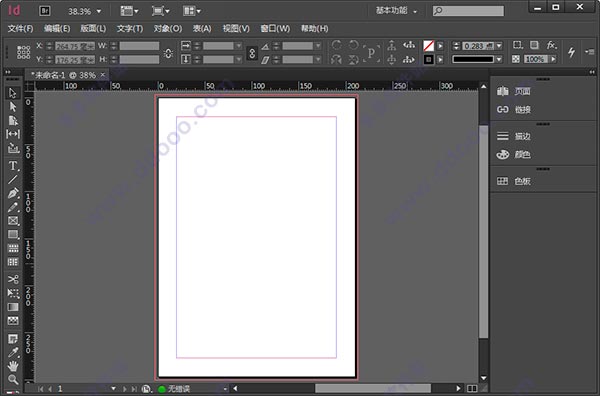Open the page number dropdown in status bar
The width and height of the screenshot is (600, 396).
pos(113,389)
